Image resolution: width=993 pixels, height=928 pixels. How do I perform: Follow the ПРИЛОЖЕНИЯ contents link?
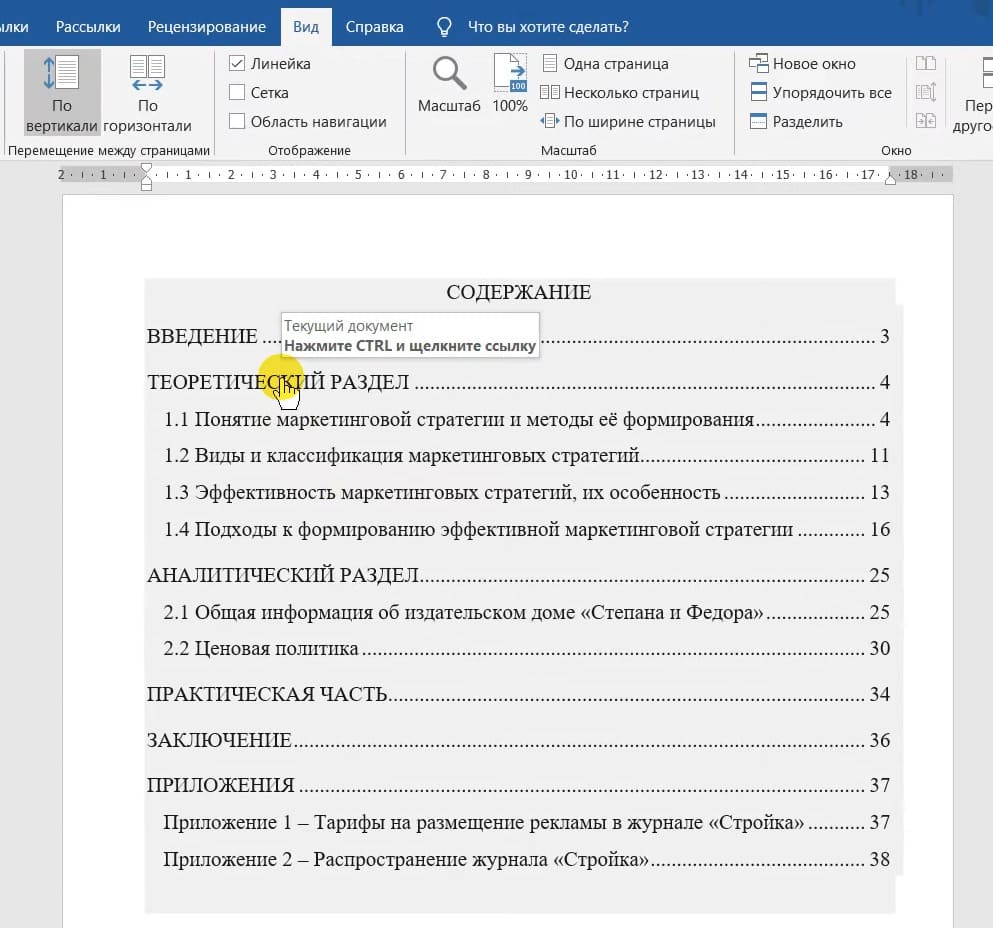pyautogui.click(x=518, y=785)
